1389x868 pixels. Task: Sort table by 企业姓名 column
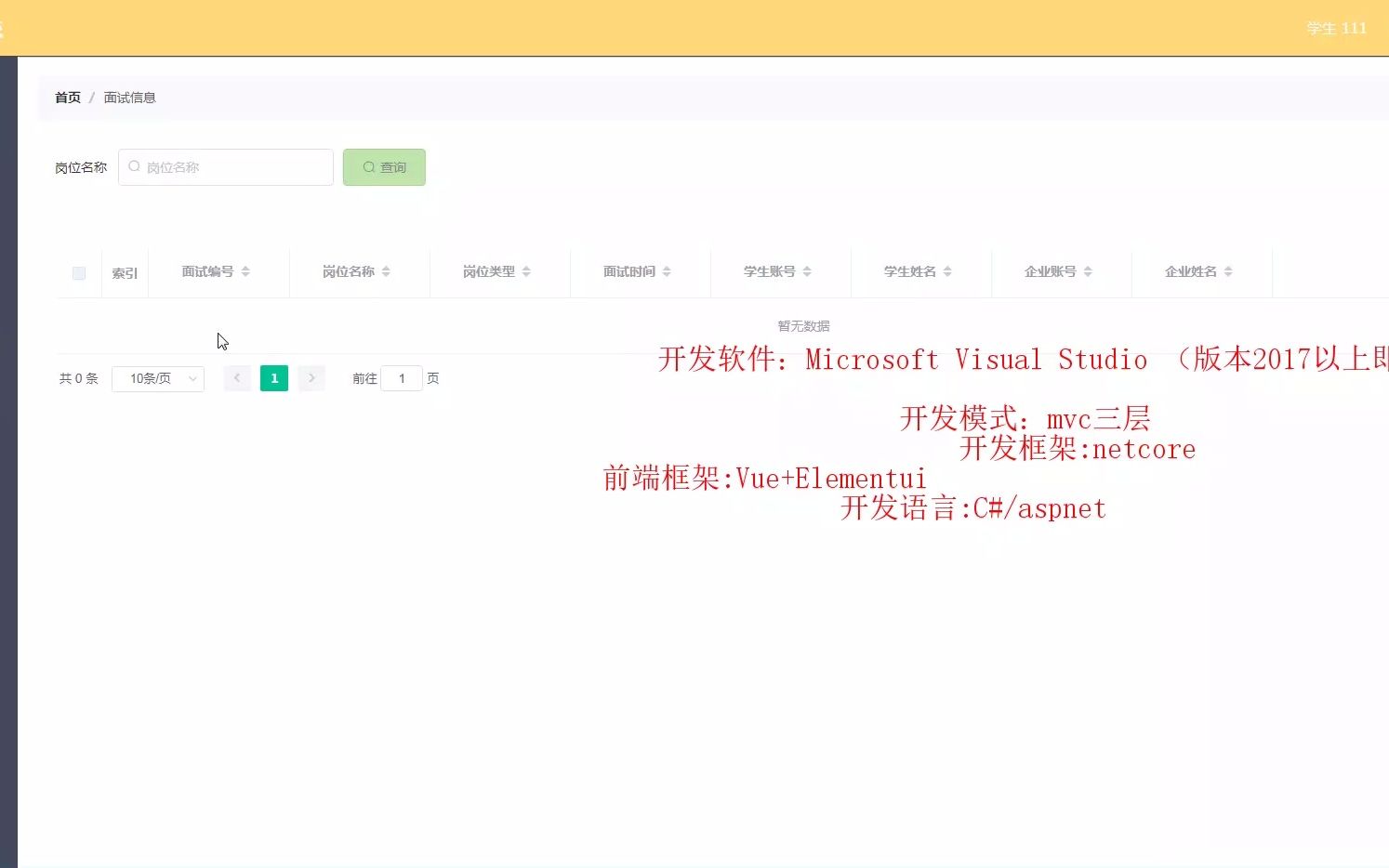pyautogui.click(x=1198, y=271)
